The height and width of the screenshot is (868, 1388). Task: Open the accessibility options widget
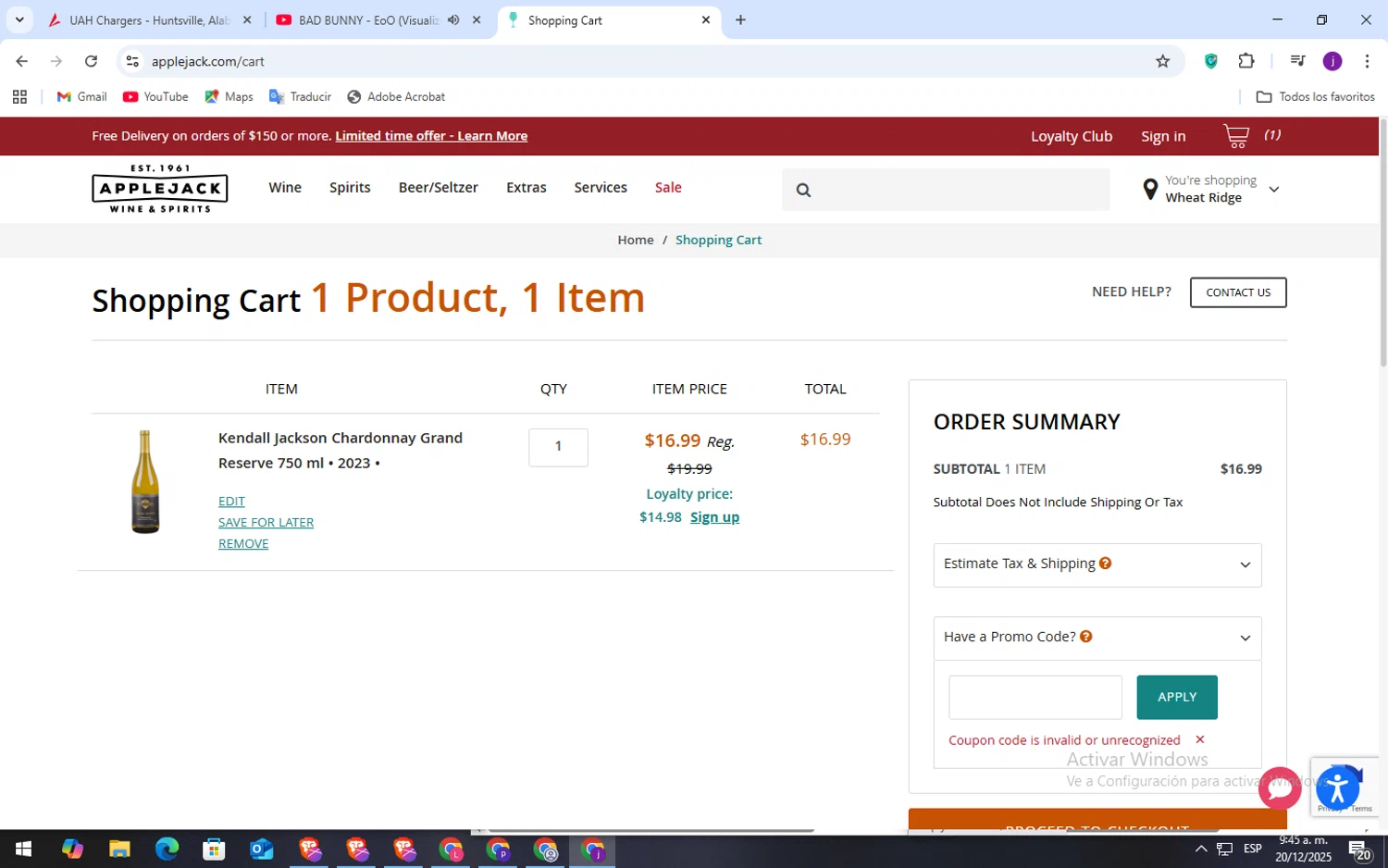click(1338, 789)
